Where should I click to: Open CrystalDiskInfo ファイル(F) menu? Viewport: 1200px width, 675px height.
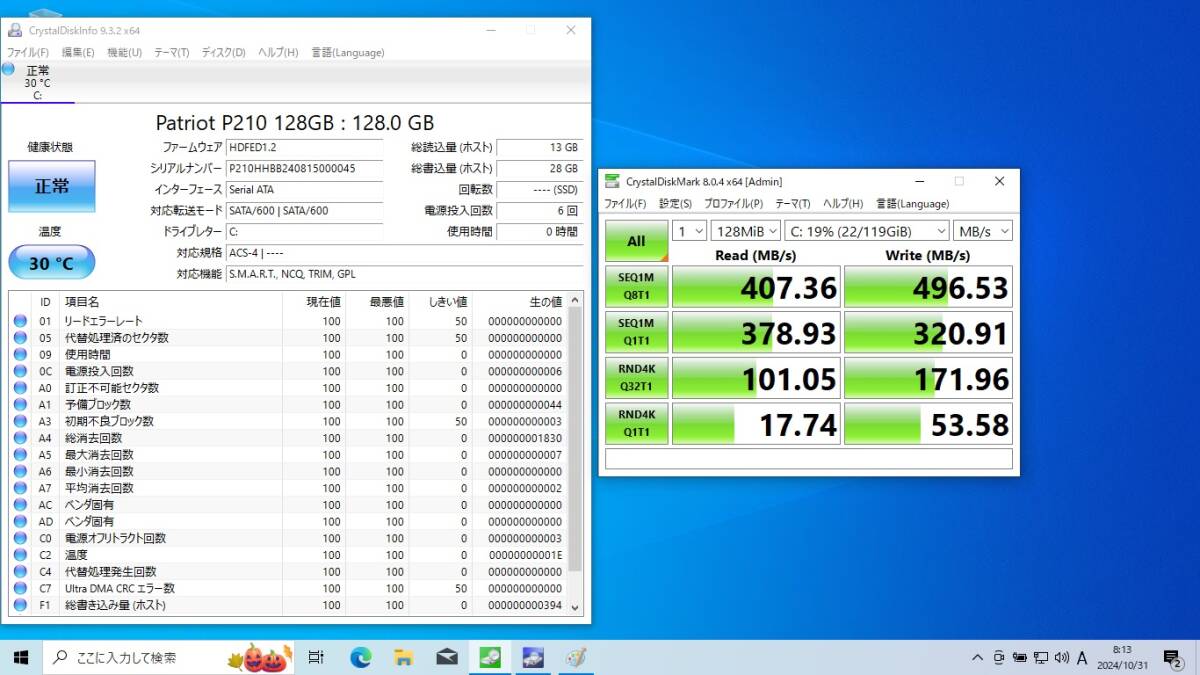tap(29, 52)
